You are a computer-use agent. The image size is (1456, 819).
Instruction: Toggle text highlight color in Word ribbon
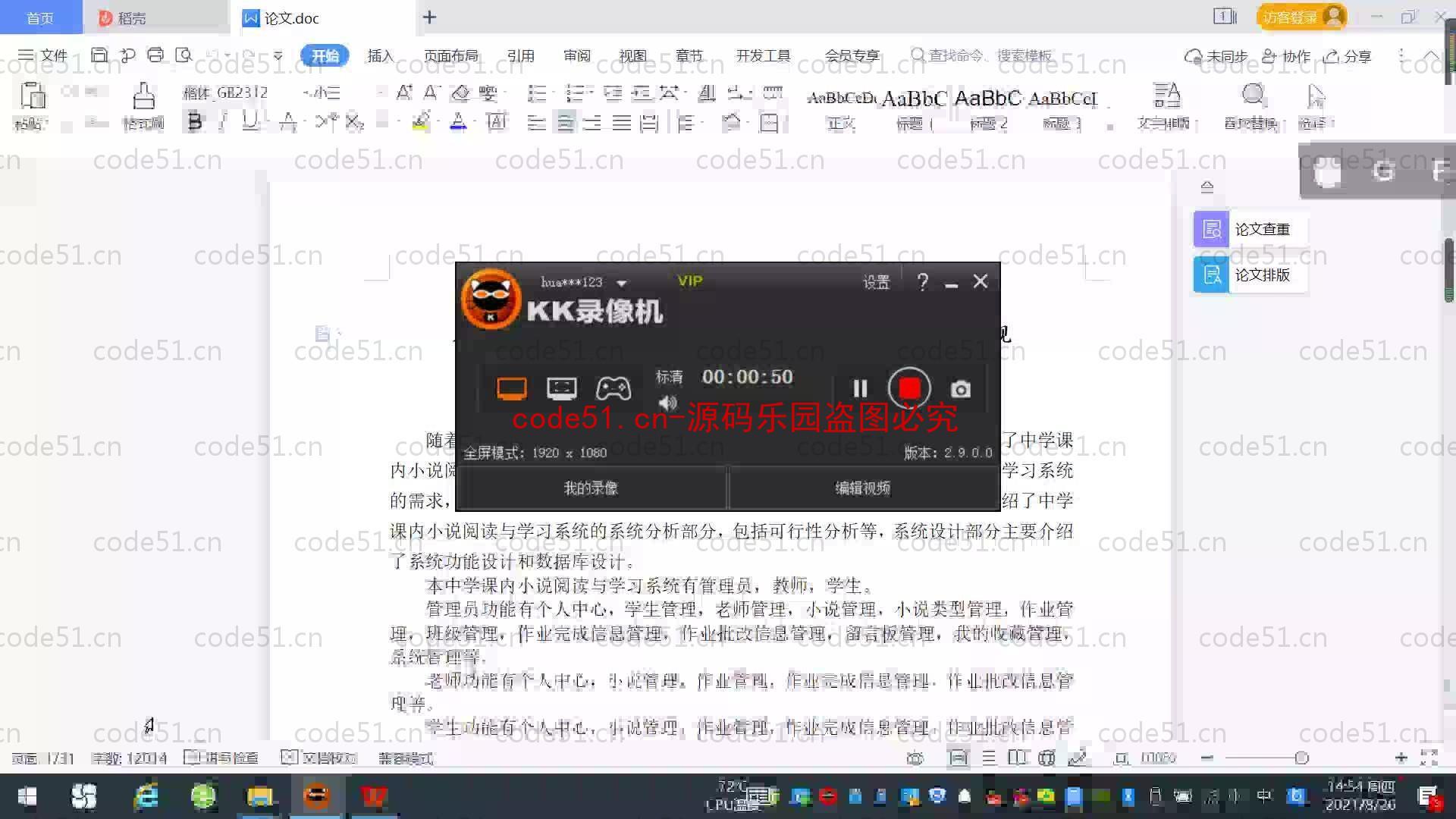pos(420,121)
